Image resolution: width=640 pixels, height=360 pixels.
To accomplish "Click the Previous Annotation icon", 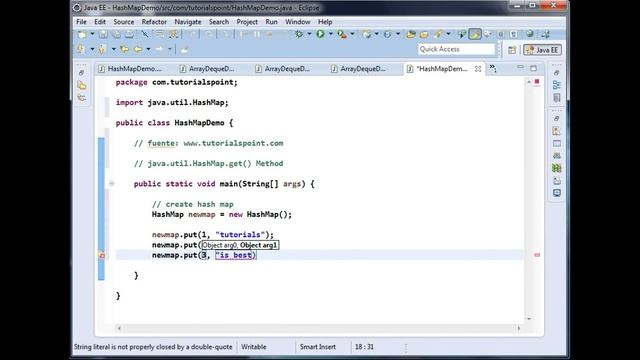I will [x=102, y=49].
